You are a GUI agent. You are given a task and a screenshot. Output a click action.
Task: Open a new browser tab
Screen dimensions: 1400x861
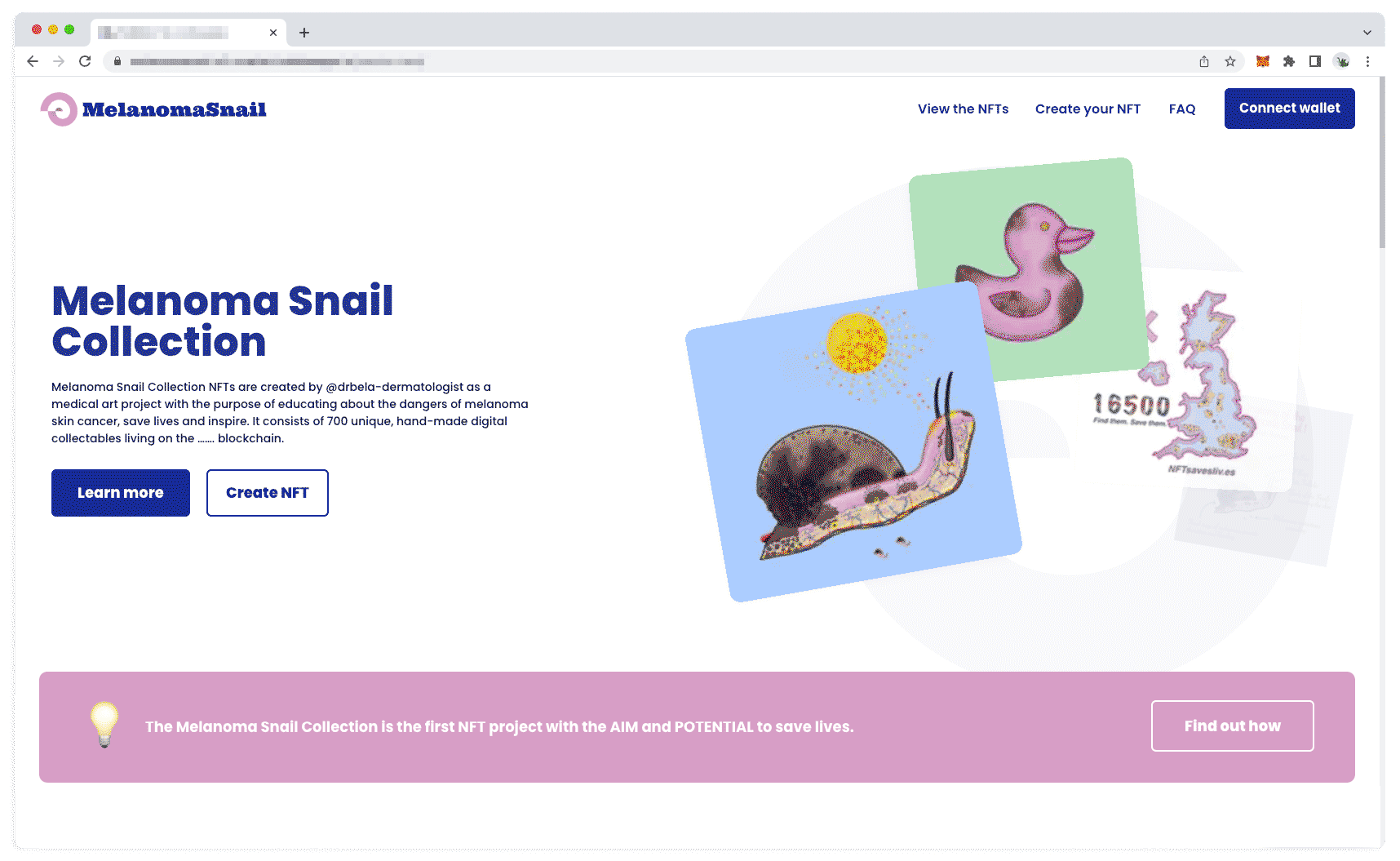tap(304, 33)
